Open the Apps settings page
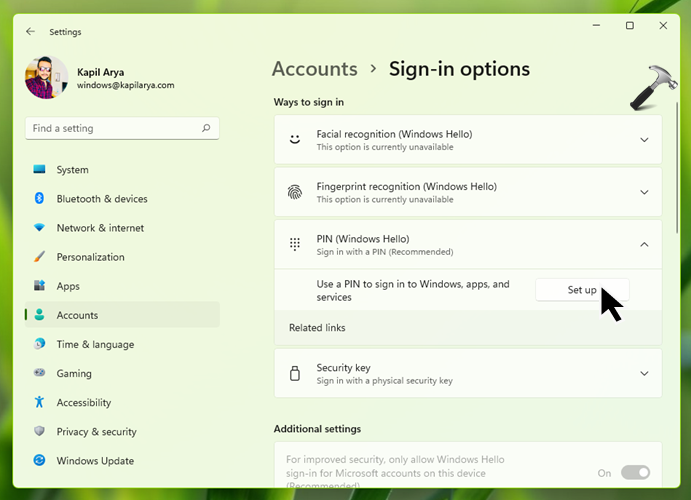Screen dimensions: 691x500 68,286
